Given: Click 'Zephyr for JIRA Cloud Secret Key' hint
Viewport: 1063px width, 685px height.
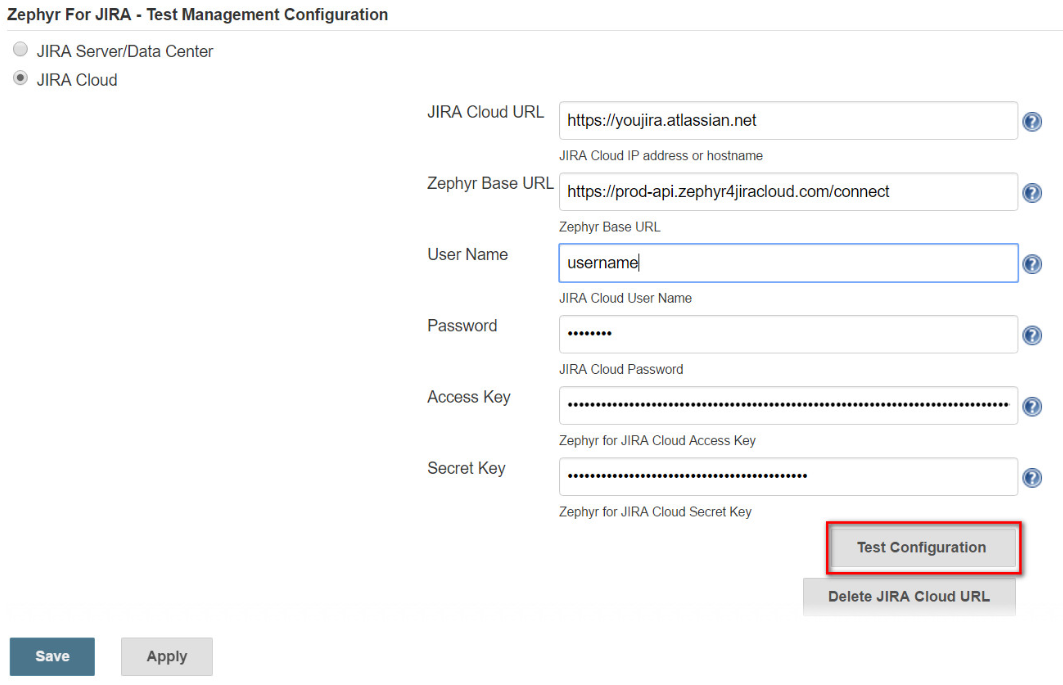Looking at the screenshot, I should point(656,512).
